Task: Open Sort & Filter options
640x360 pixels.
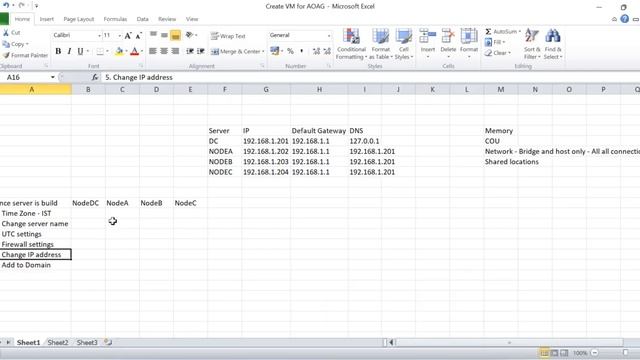Action: pyautogui.click(x=532, y=44)
